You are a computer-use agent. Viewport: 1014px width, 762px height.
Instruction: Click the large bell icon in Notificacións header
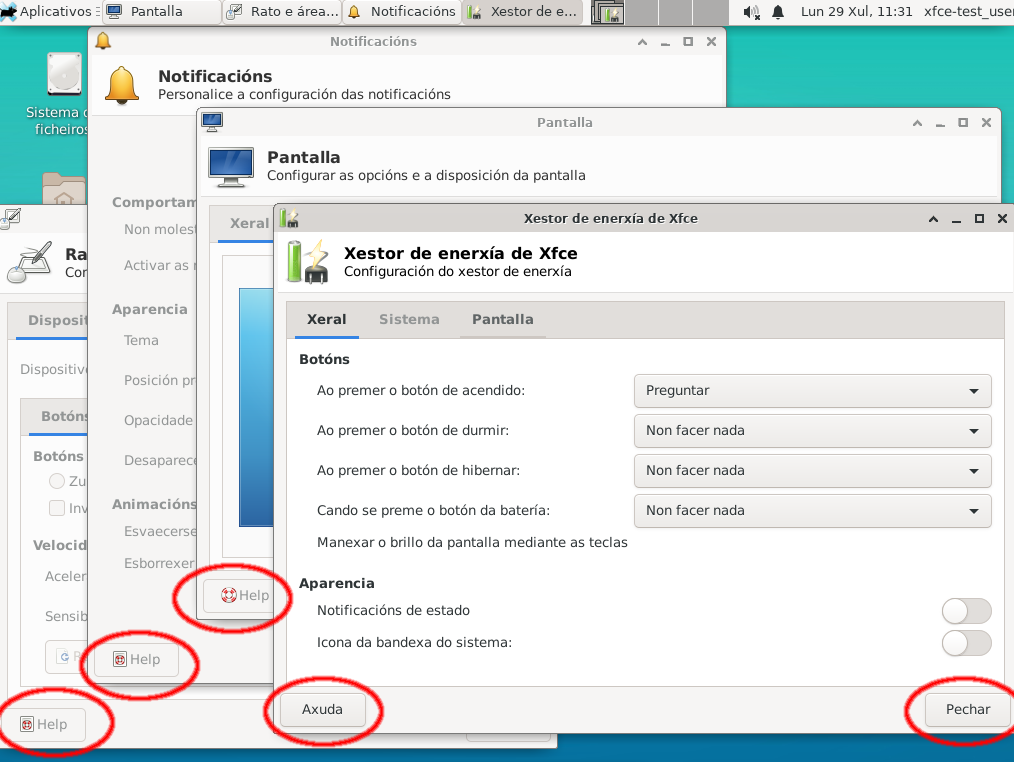tap(123, 85)
